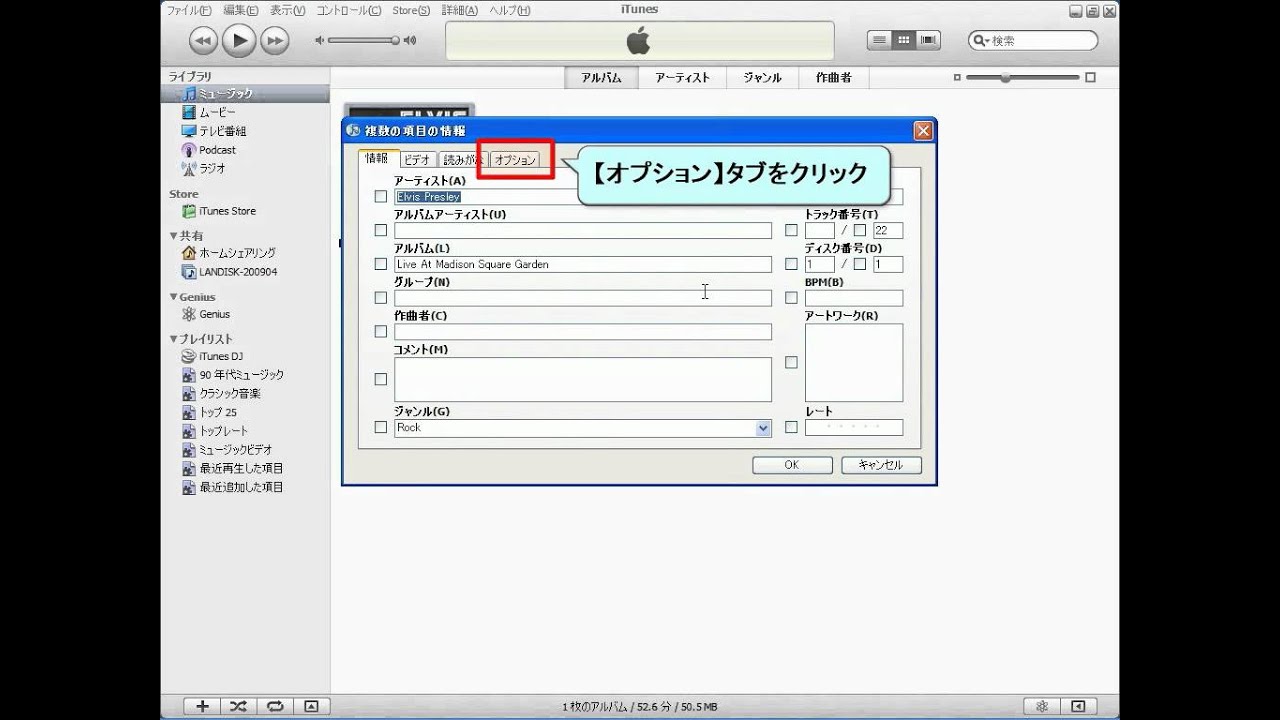This screenshot has width=1280, height=720.
Task: Switch to grid view
Action: 904,40
